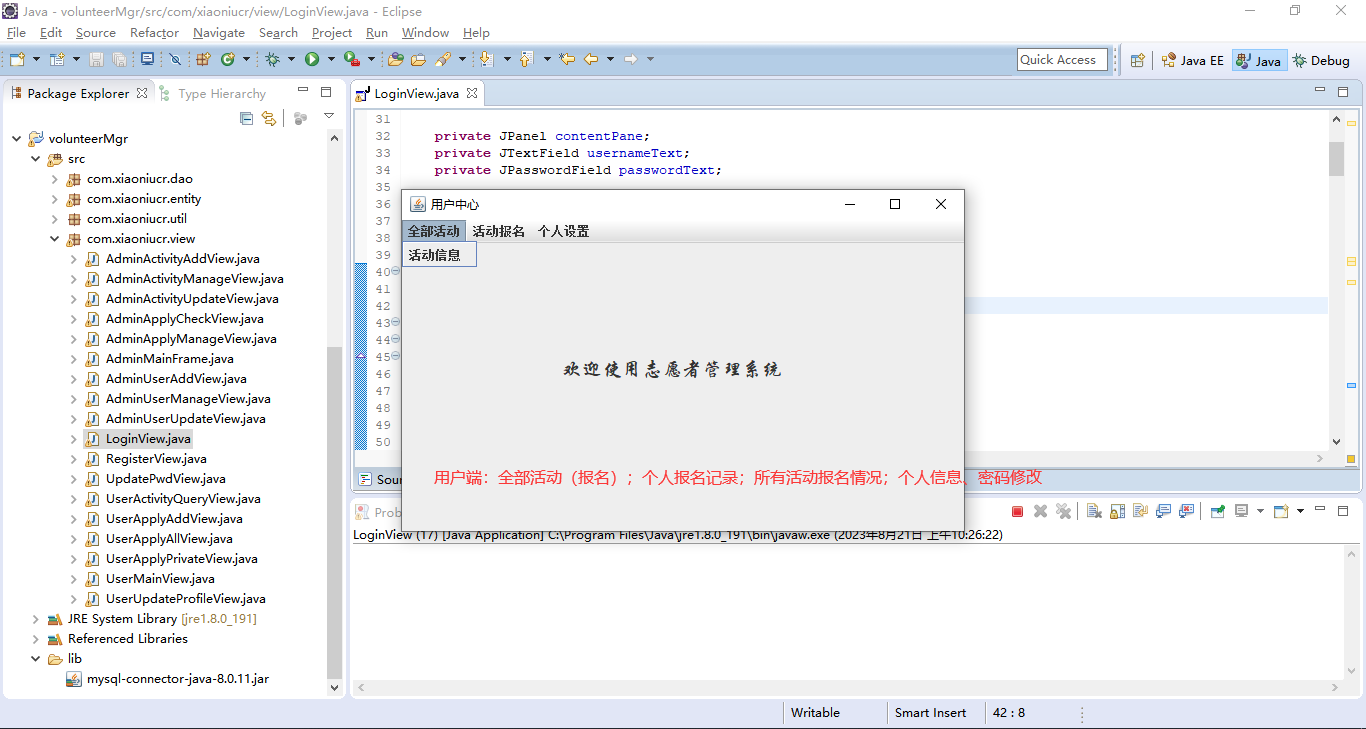Open the Debug button dropdown arrow
The image size is (1366, 729).
pyautogui.click(x=291, y=59)
